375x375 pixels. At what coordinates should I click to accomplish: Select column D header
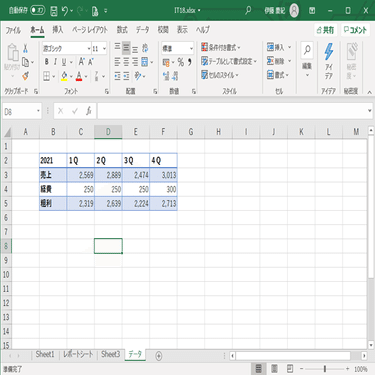coord(108,132)
